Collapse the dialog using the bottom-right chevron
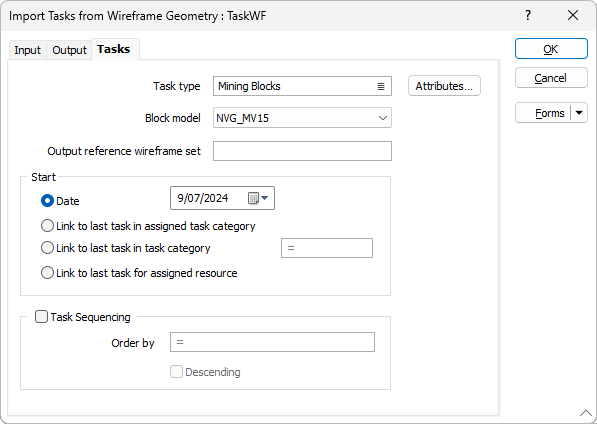Image resolution: width=597 pixels, height=424 pixels. coord(586,413)
